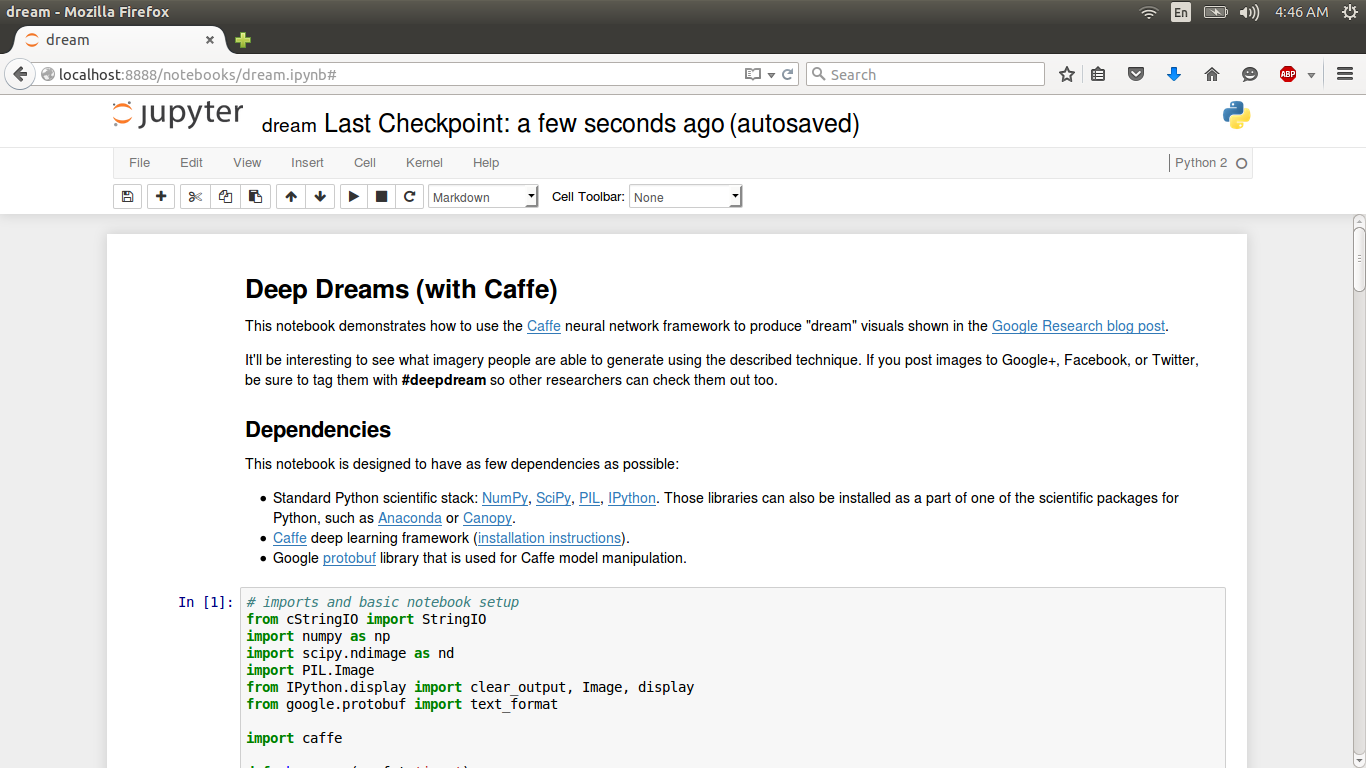Viewport: 1366px width, 768px height.
Task: Click the kernel idle indicator circle
Action: [1242, 163]
